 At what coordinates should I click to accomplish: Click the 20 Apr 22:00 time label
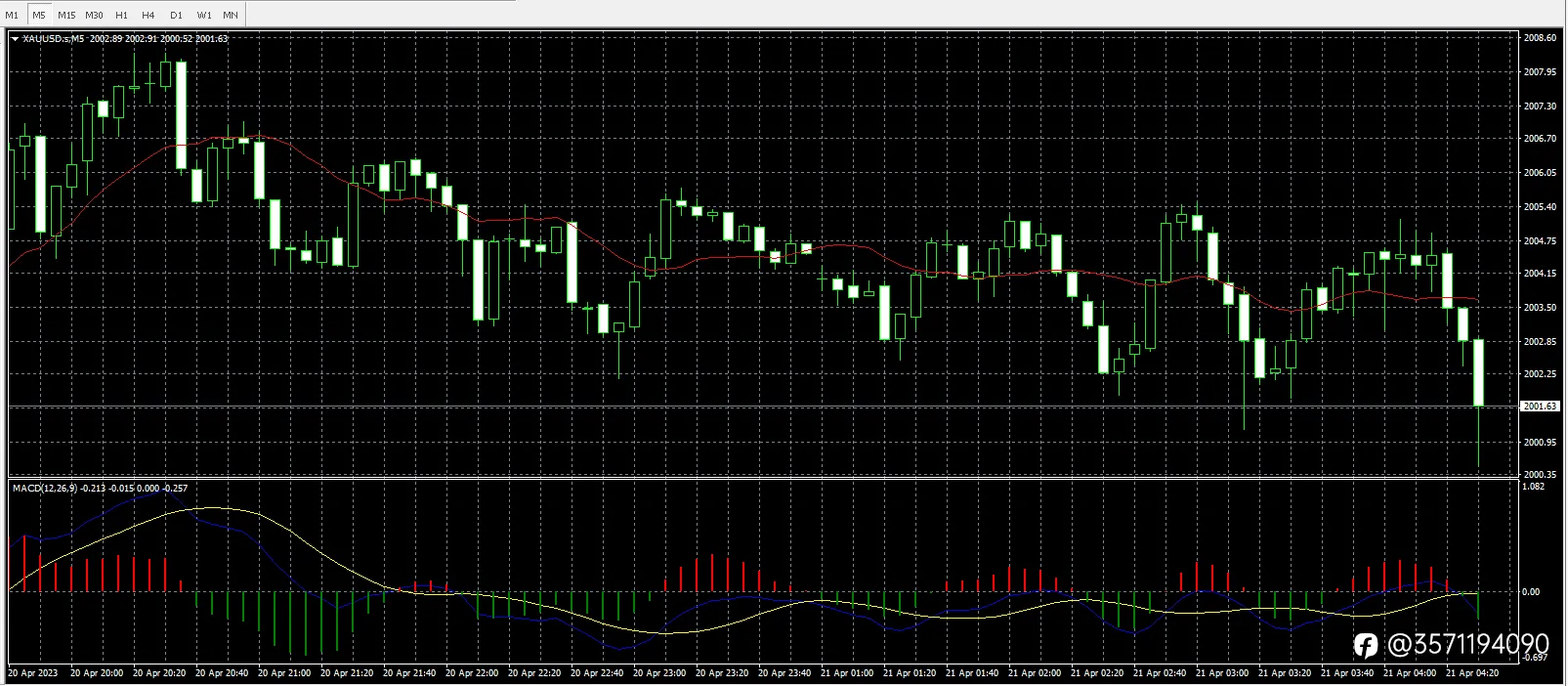click(x=472, y=673)
